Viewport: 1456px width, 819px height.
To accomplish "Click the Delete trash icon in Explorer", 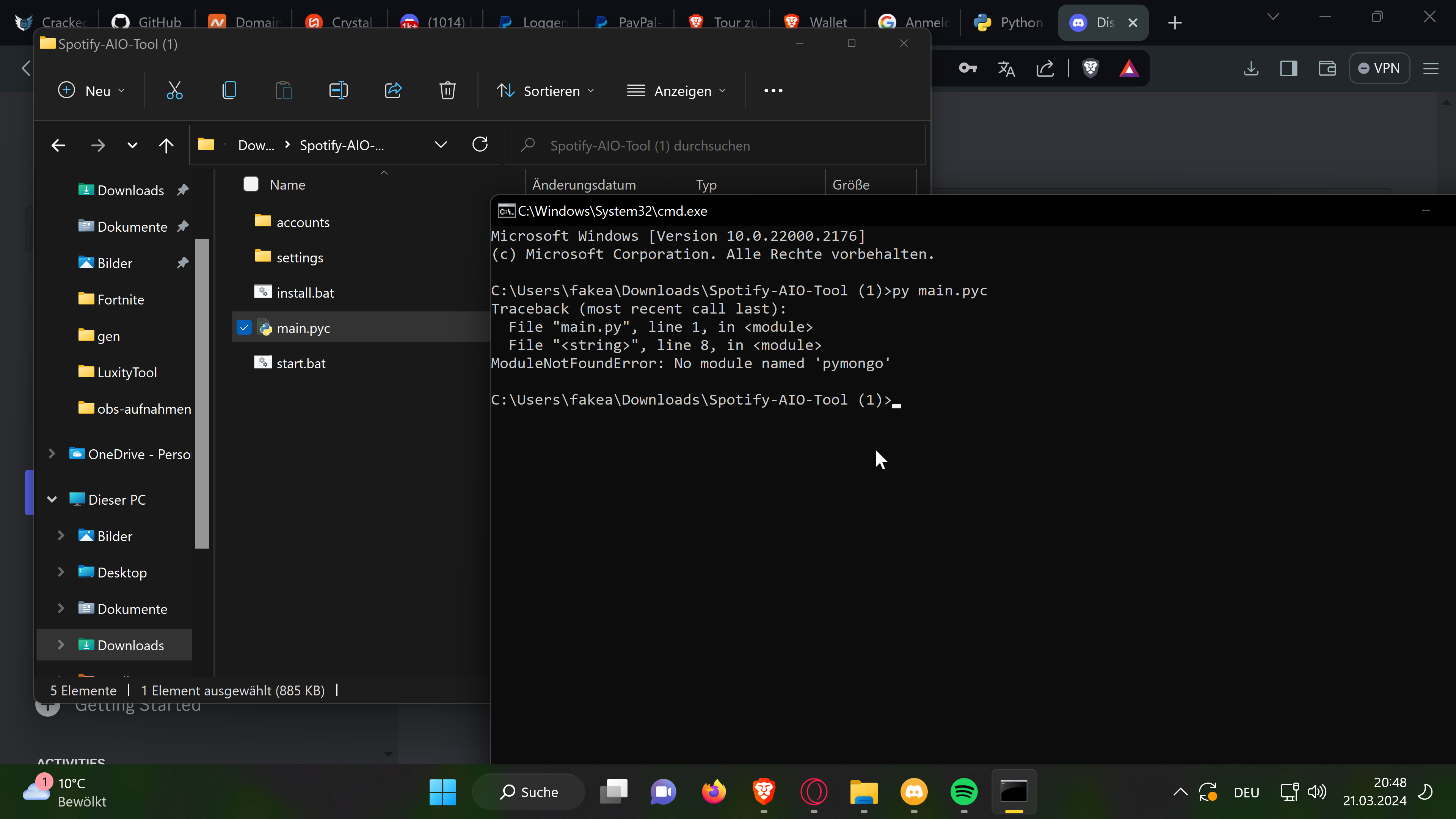I will pyautogui.click(x=447, y=91).
